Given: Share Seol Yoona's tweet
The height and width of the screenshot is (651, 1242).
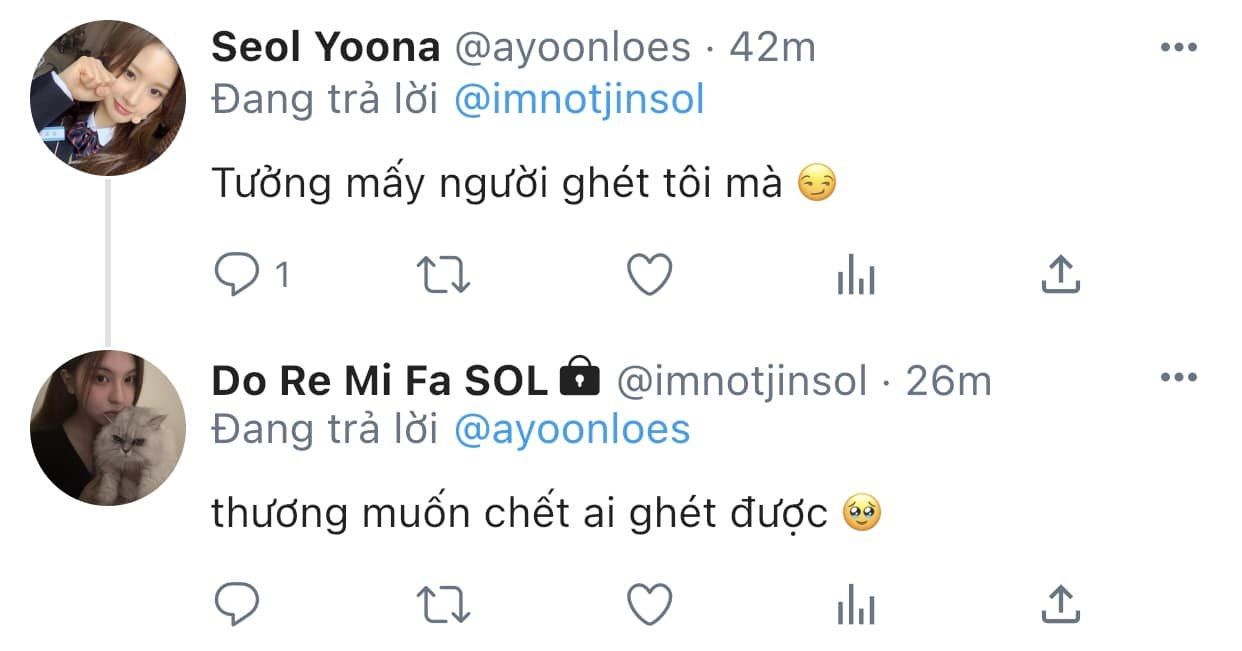Looking at the screenshot, I should 1060,275.
